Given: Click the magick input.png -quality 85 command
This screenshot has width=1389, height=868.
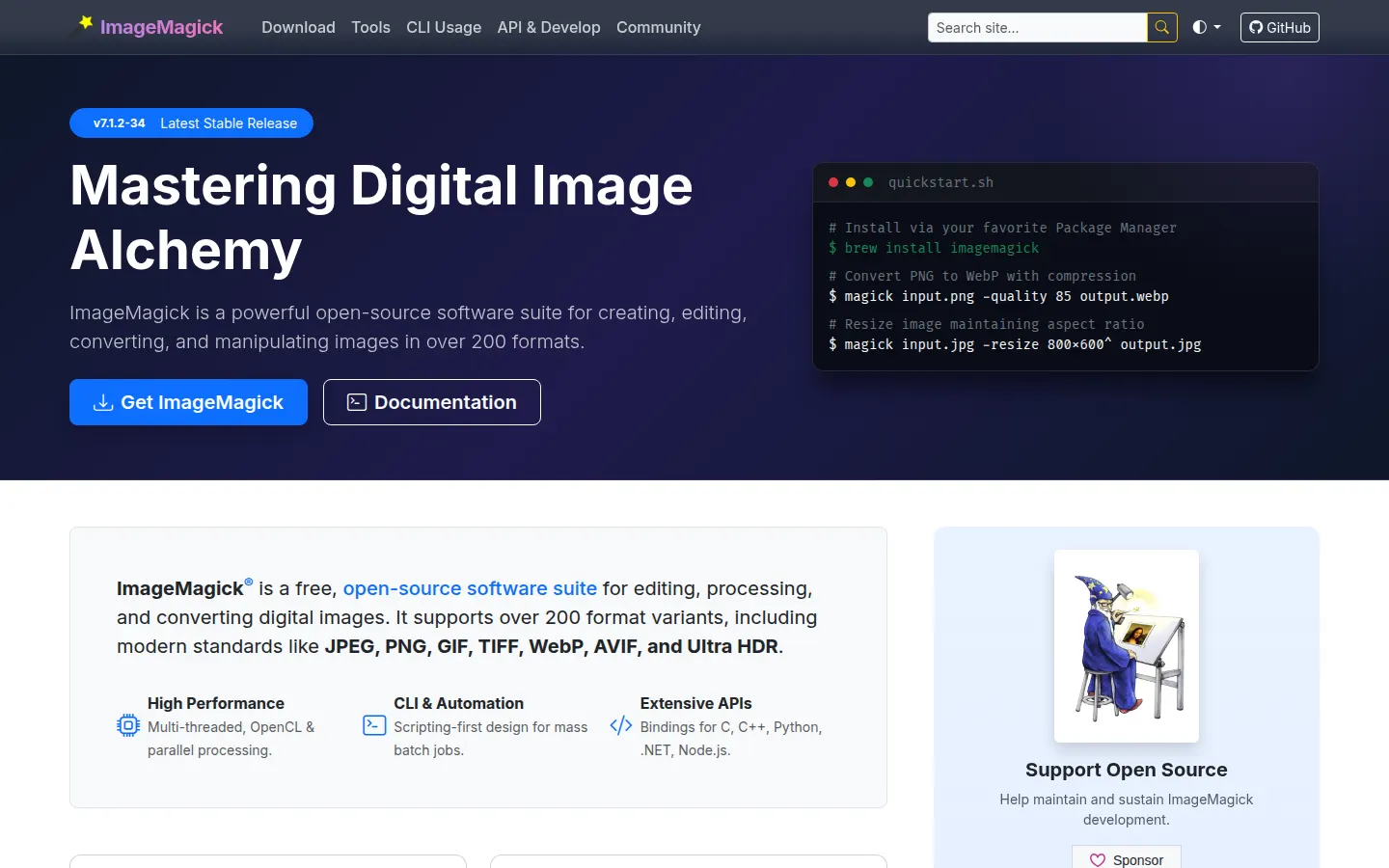Looking at the screenshot, I should [998, 296].
